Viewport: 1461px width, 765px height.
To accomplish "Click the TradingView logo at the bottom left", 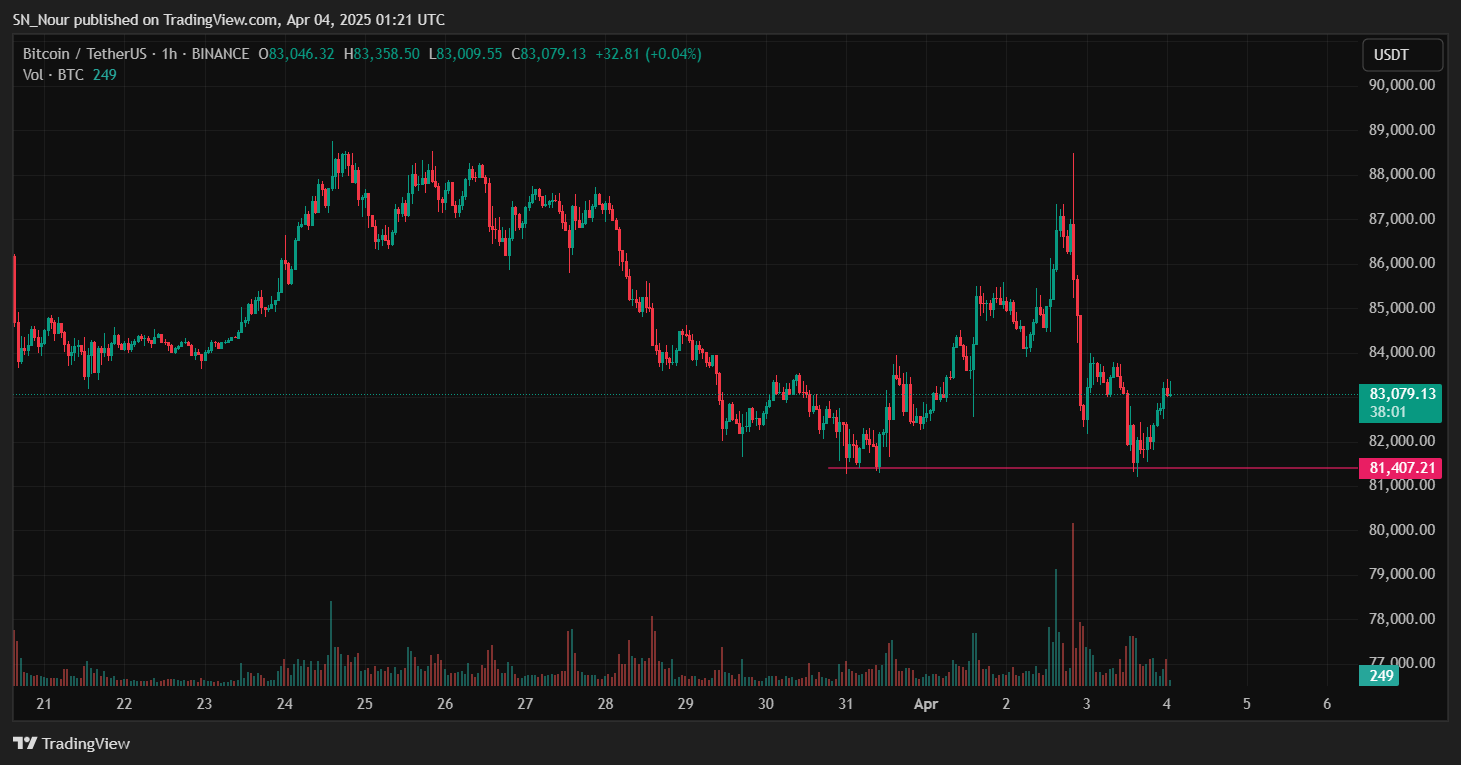I will (71, 743).
